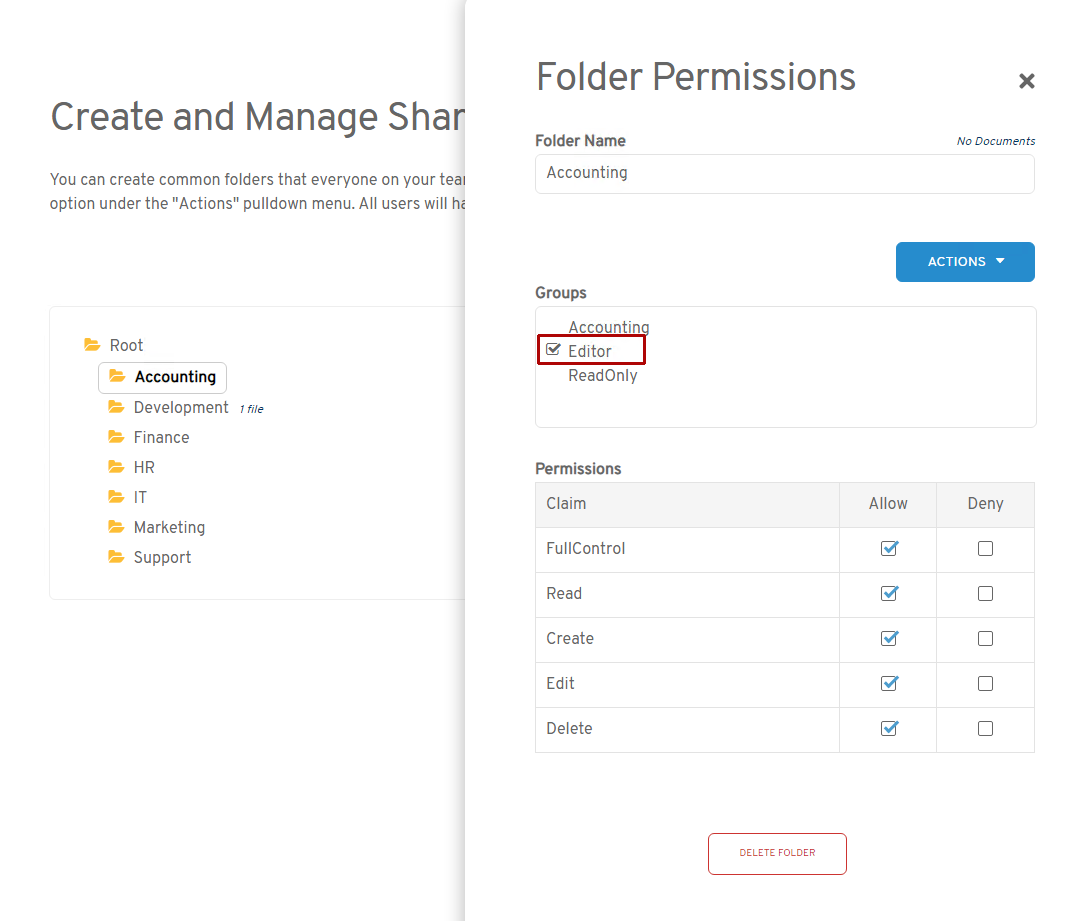Close the Folder Permissions panel
The width and height of the screenshot is (1092, 921).
coord(1026,81)
